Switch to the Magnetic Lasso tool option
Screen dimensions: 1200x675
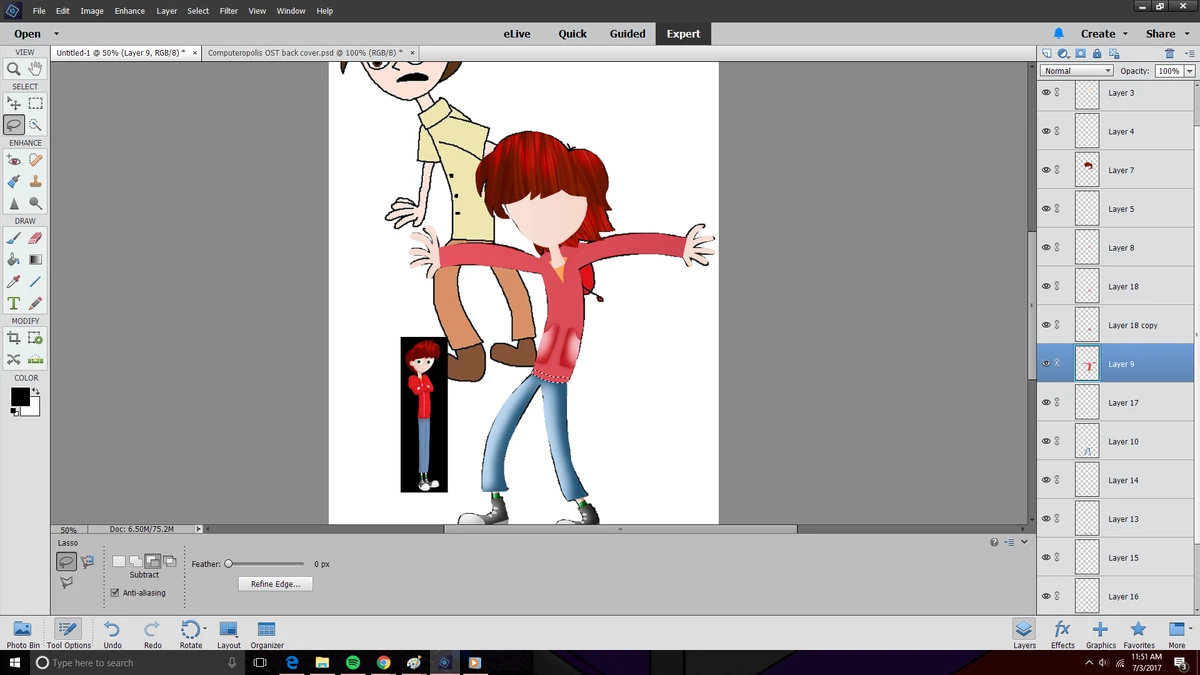click(87, 562)
